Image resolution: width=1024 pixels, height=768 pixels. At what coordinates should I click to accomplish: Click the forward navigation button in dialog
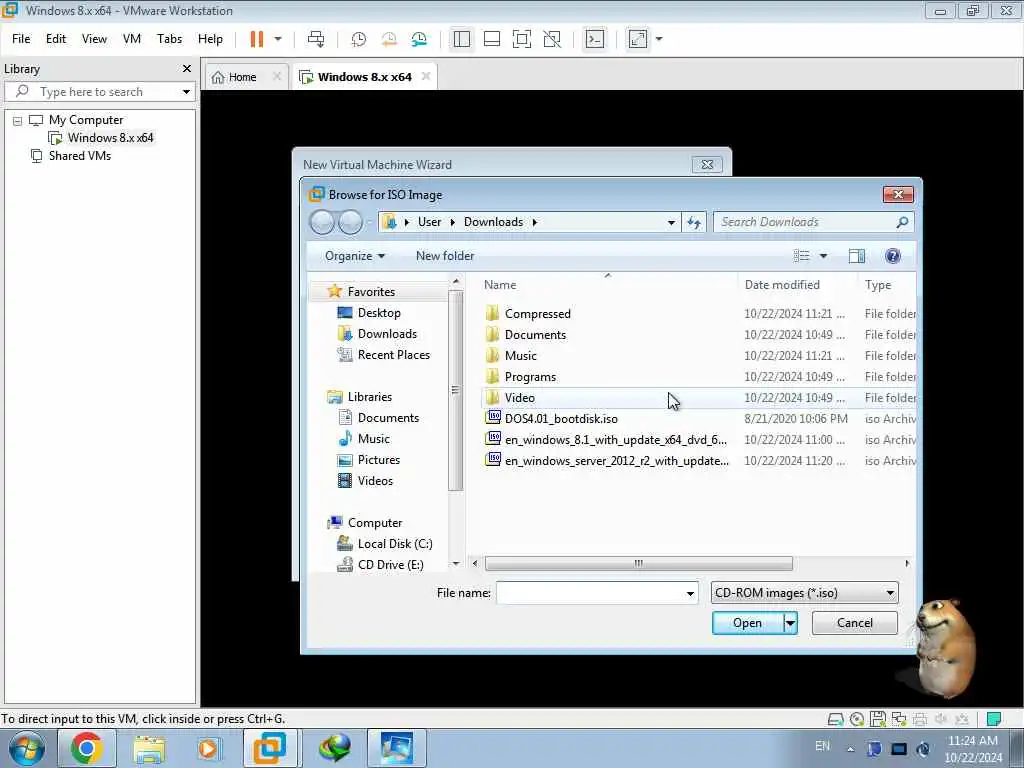(x=351, y=223)
